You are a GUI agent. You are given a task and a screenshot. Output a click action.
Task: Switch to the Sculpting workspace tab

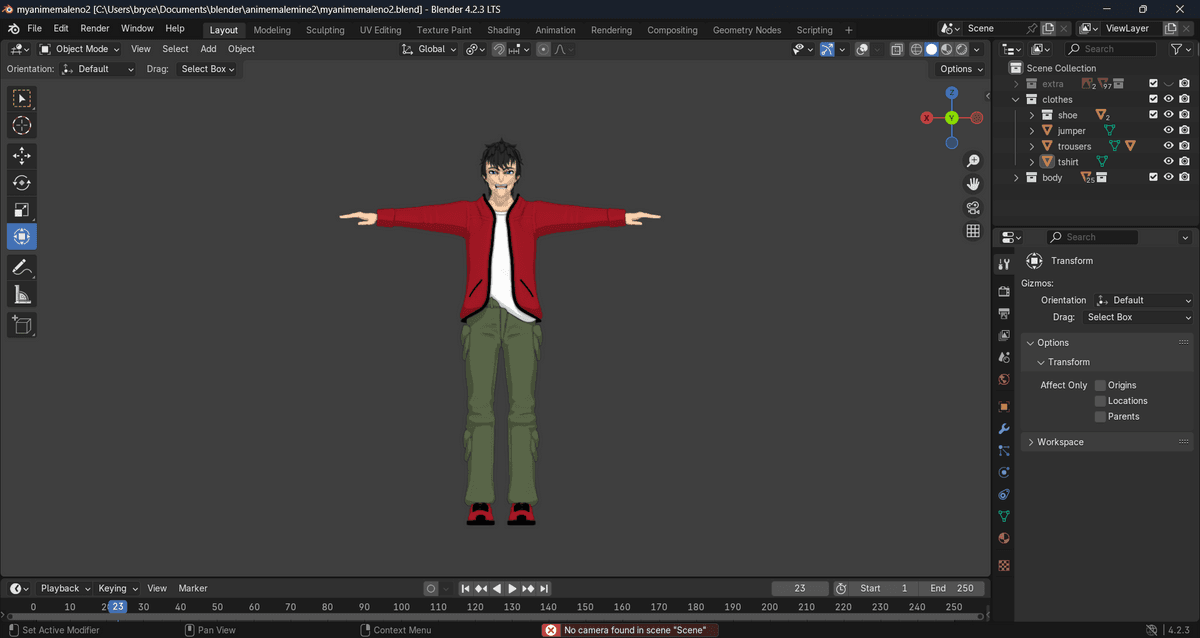325,30
